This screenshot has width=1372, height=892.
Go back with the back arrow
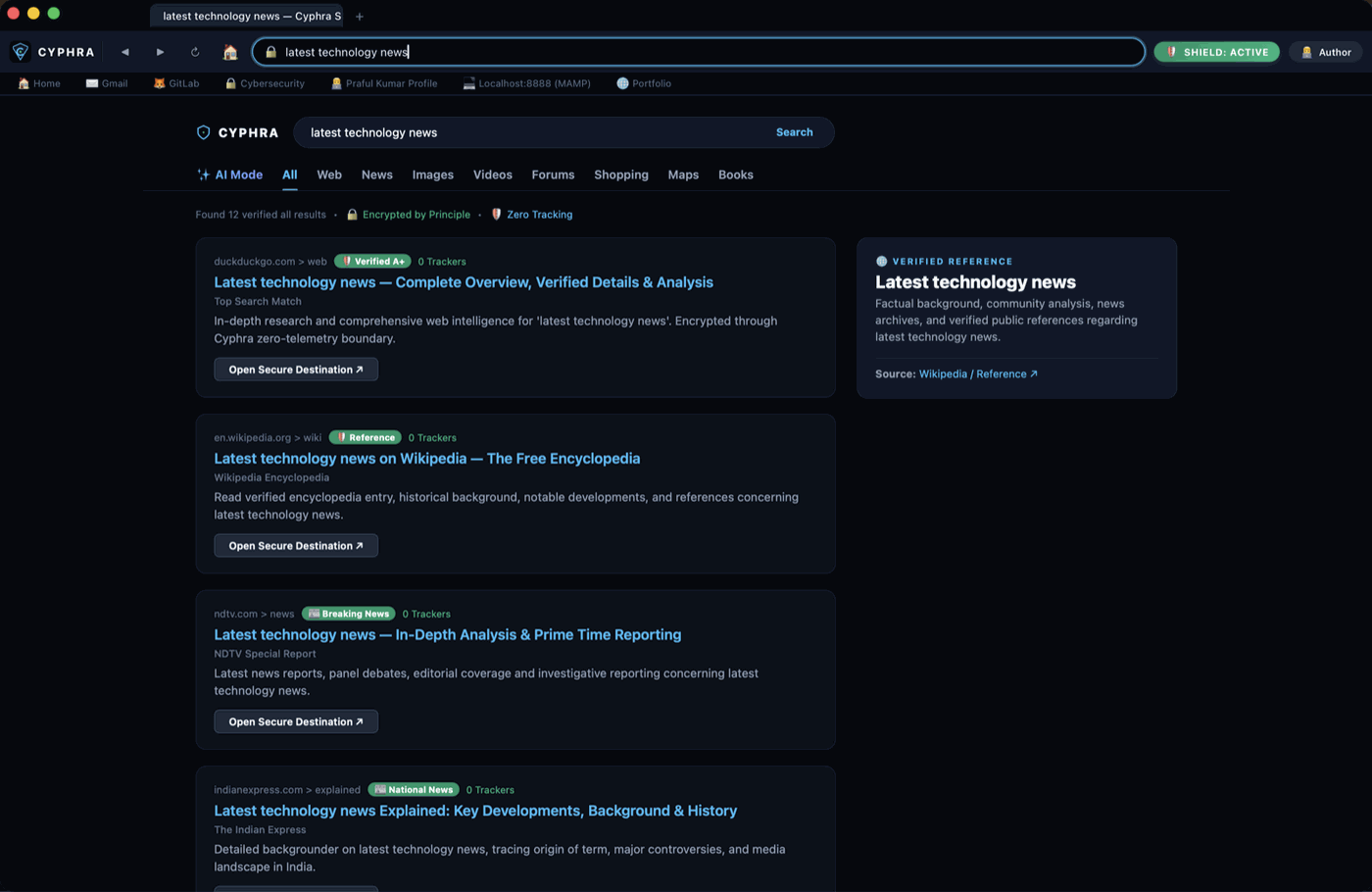tap(125, 52)
